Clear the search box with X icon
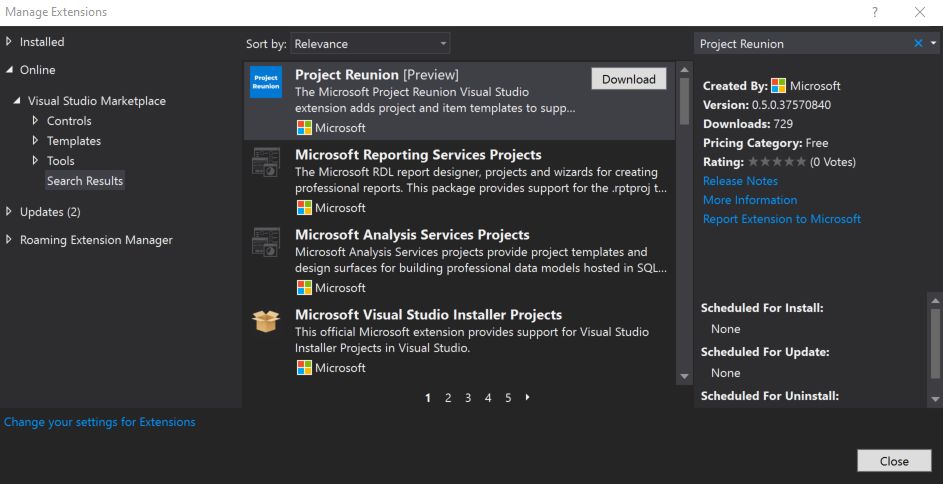 918,43
